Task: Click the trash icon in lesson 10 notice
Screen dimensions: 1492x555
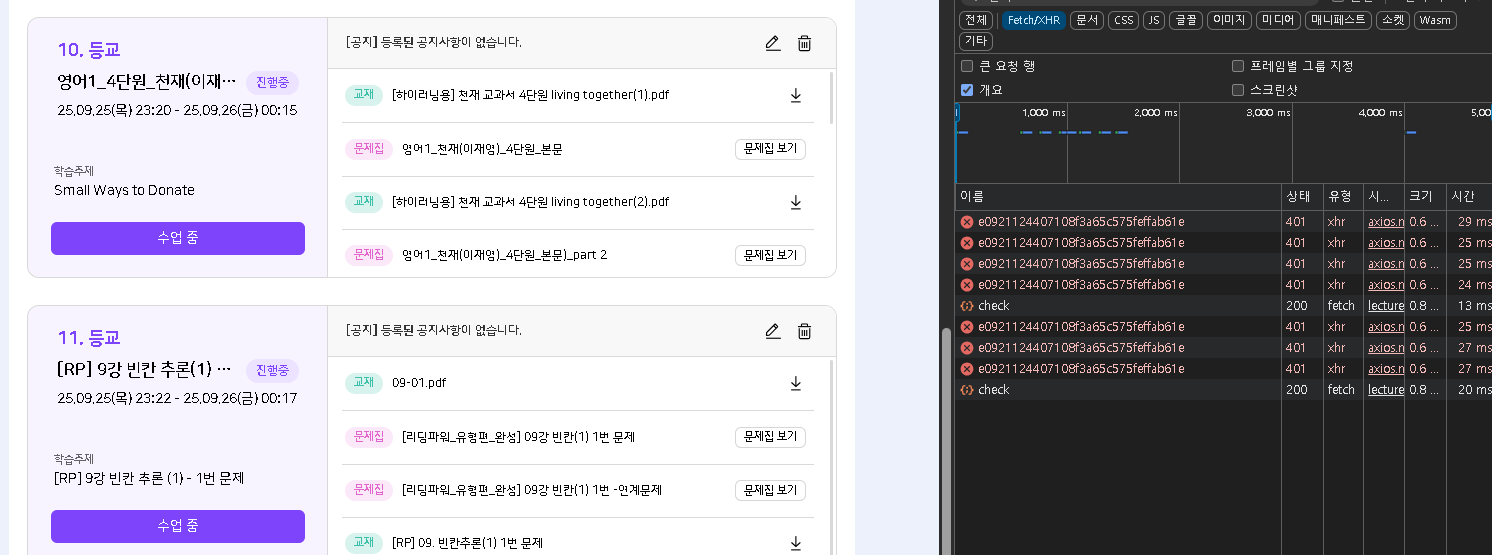Action: click(804, 43)
